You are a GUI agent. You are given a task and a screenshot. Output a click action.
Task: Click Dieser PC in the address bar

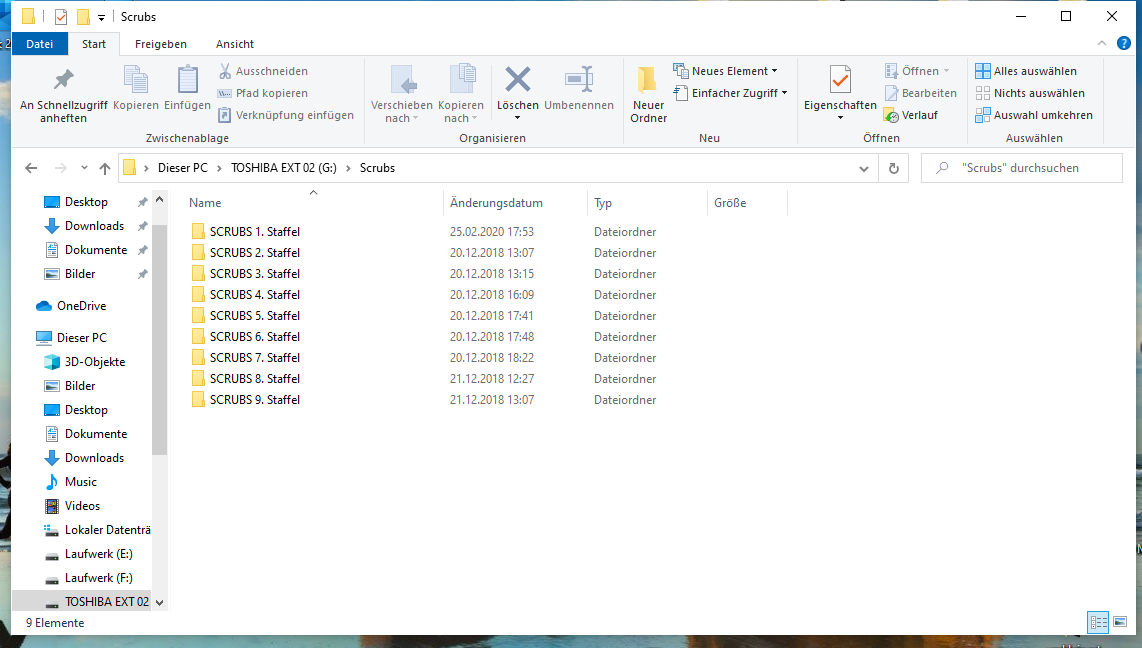183,168
